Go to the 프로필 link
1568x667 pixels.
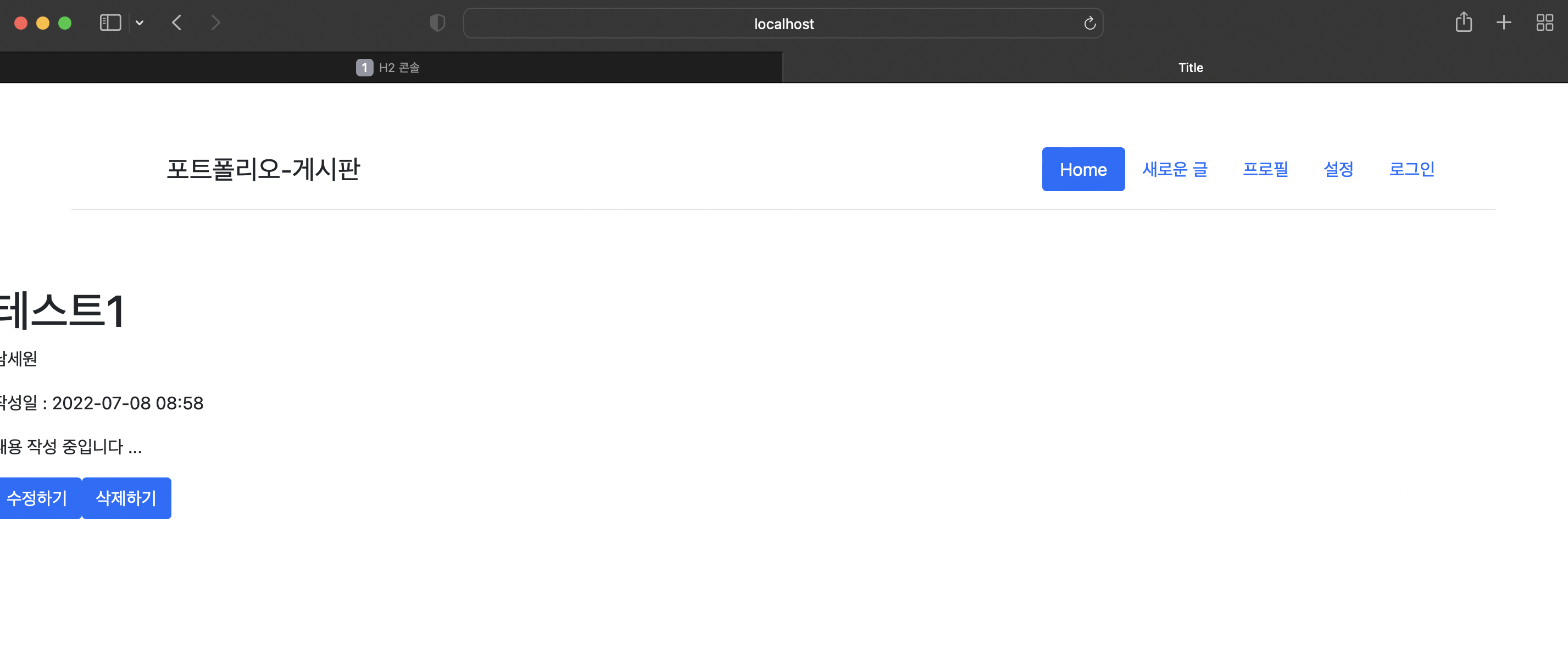pyautogui.click(x=1265, y=169)
